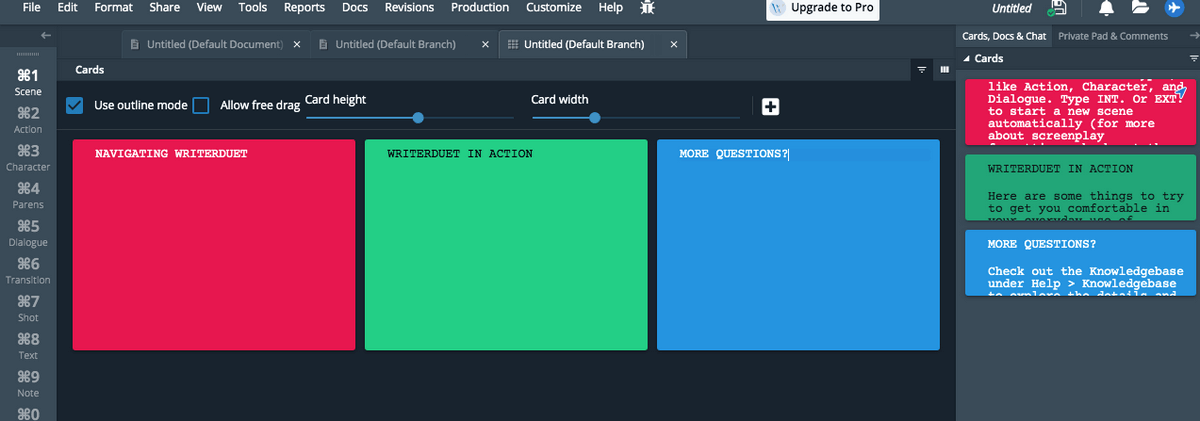Viewport: 1200px width, 421px height.
Task: Switch to Untitled (Default Document) tab
Action: point(213,45)
